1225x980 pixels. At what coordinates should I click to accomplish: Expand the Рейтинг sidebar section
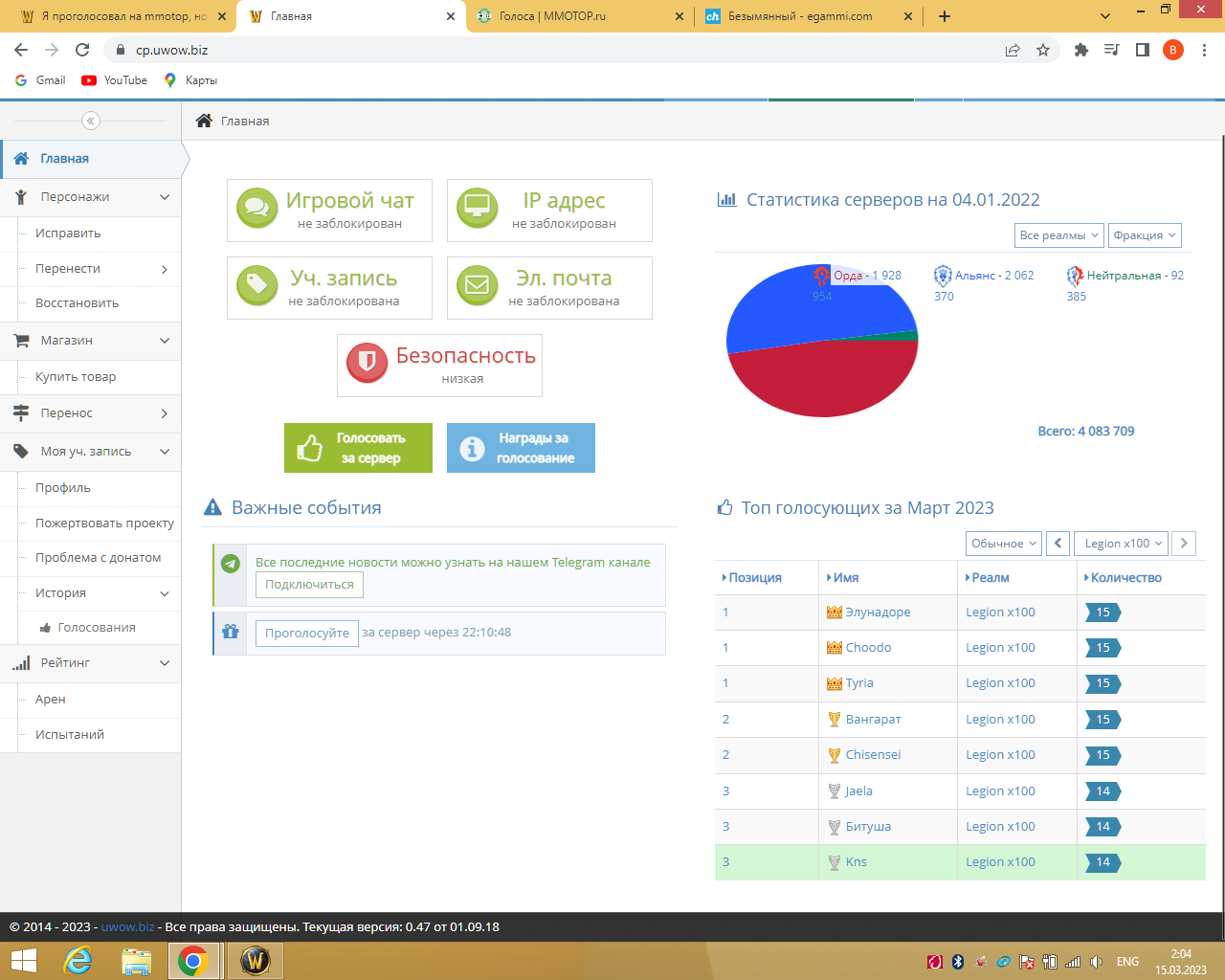(x=91, y=663)
